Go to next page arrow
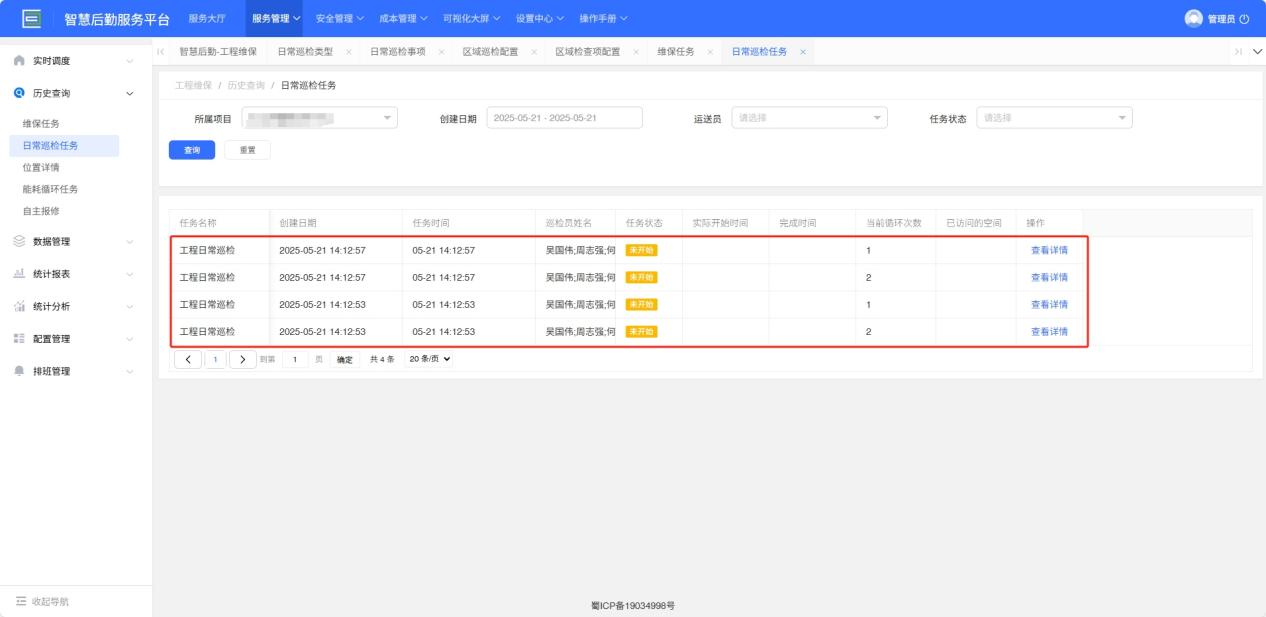Viewport: 1266px width, 617px height. (x=242, y=359)
